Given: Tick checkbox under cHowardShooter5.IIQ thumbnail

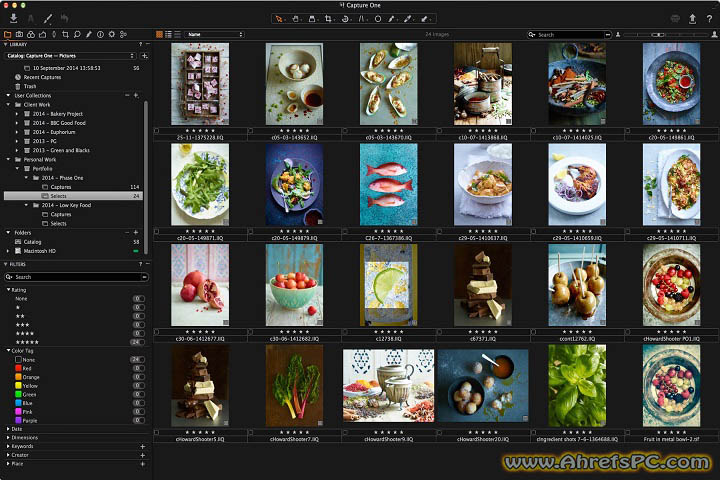Looking at the screenshot, I should (x=157, y=432).
